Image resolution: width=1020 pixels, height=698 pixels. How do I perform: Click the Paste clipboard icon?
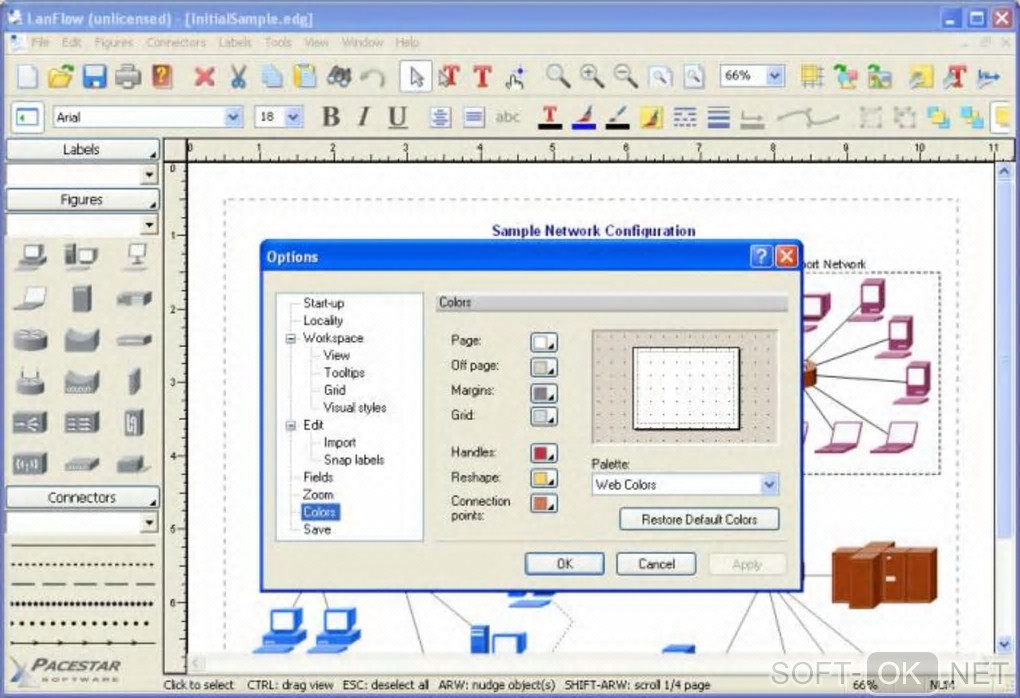[304, 76]
